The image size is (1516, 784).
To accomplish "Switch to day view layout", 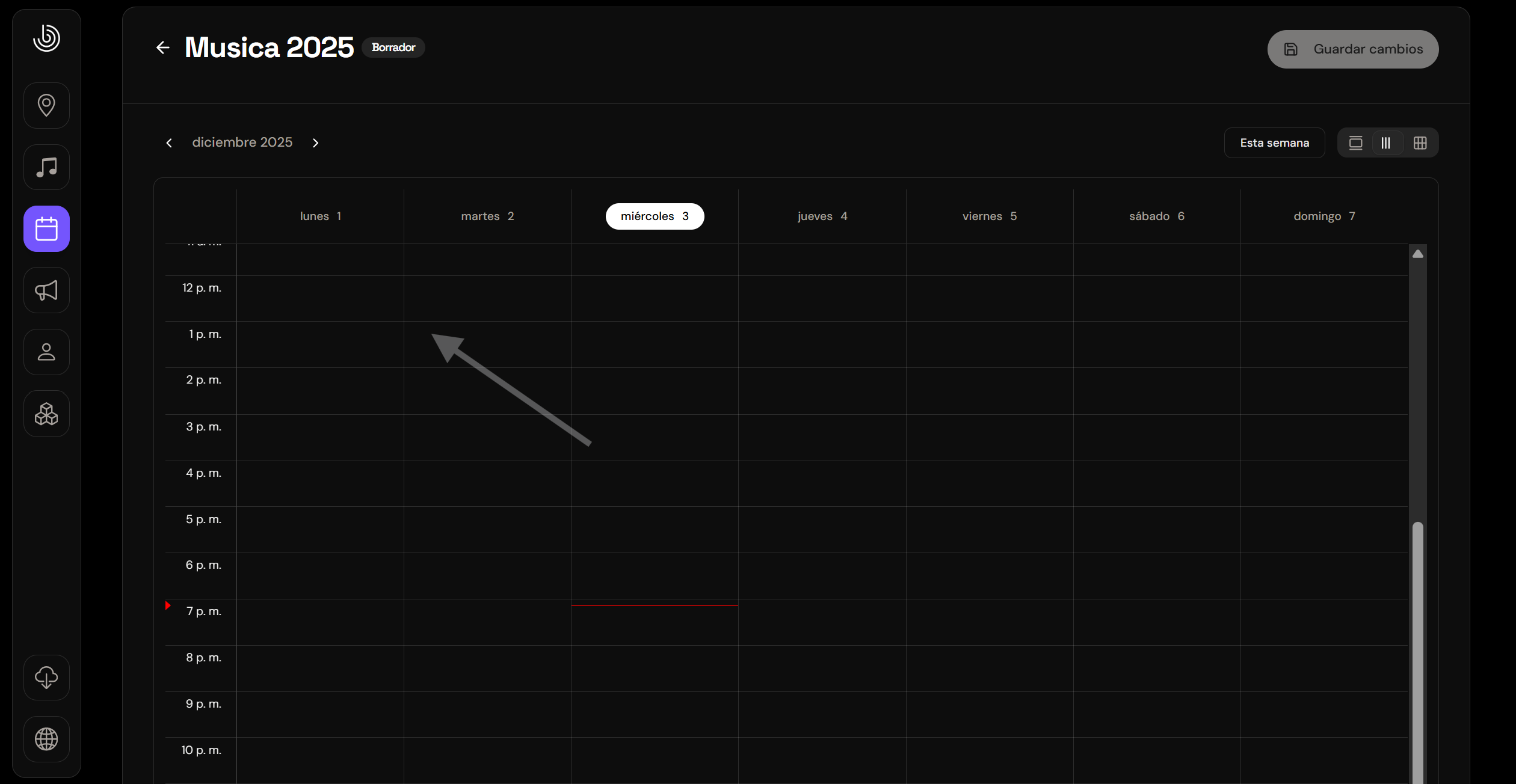I will coord(1355,143).
